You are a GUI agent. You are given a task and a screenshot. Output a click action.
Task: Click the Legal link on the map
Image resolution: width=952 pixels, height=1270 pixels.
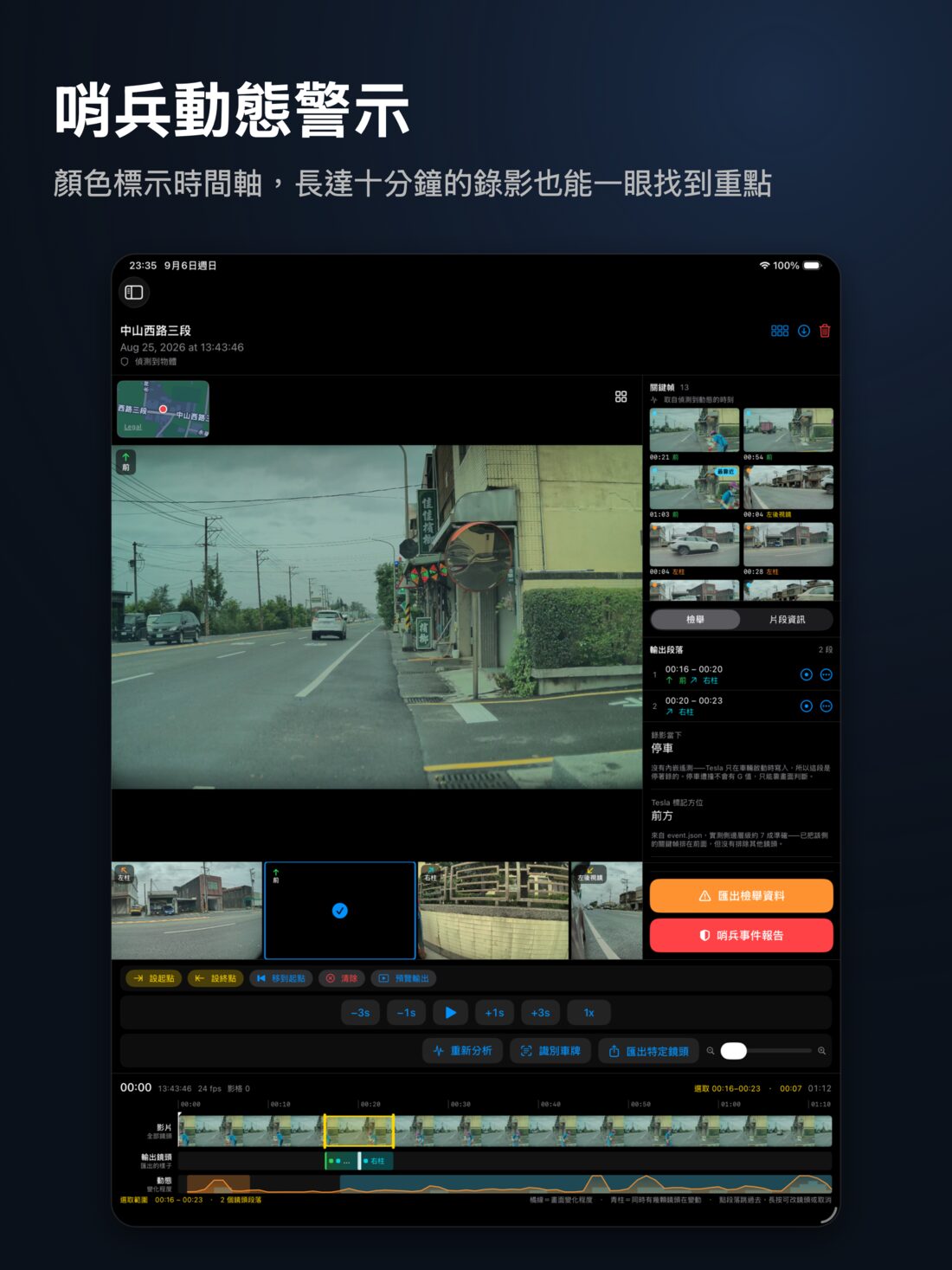tap(132, 427)
